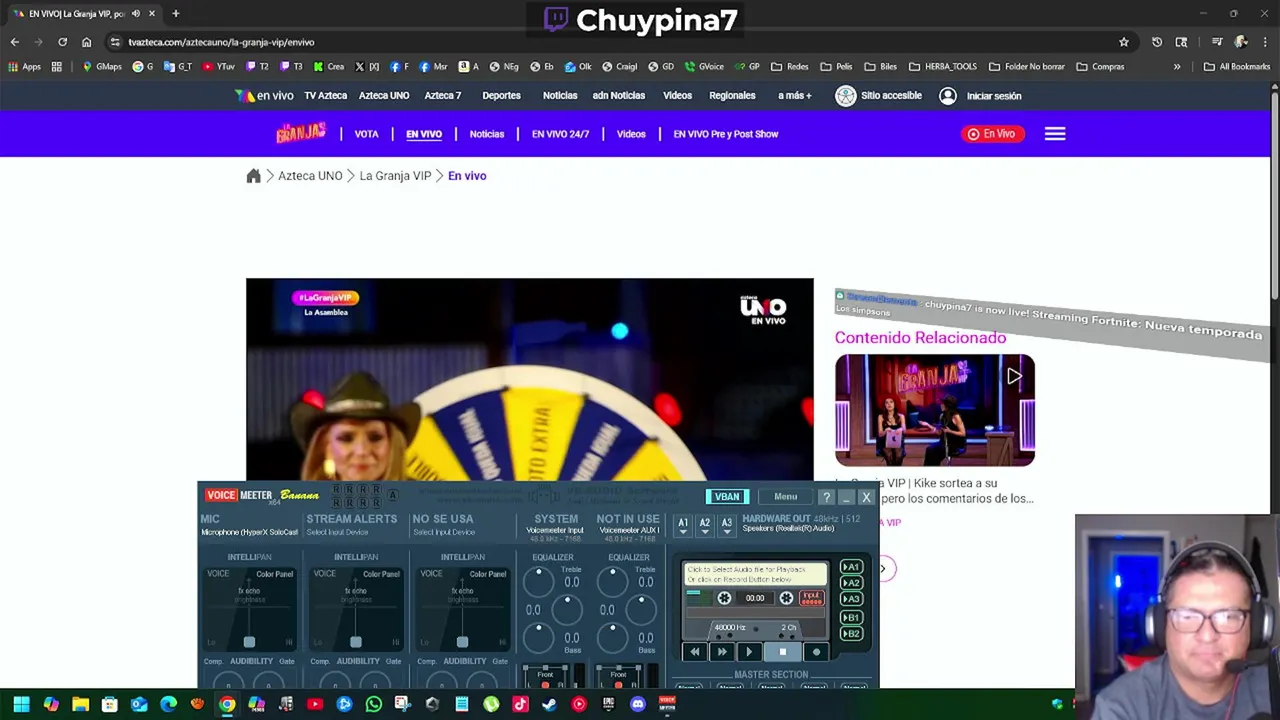Toggle recorder output to A1 bus
The width and height of the screenshot is (1280, 720).
(x=851, y=567)
